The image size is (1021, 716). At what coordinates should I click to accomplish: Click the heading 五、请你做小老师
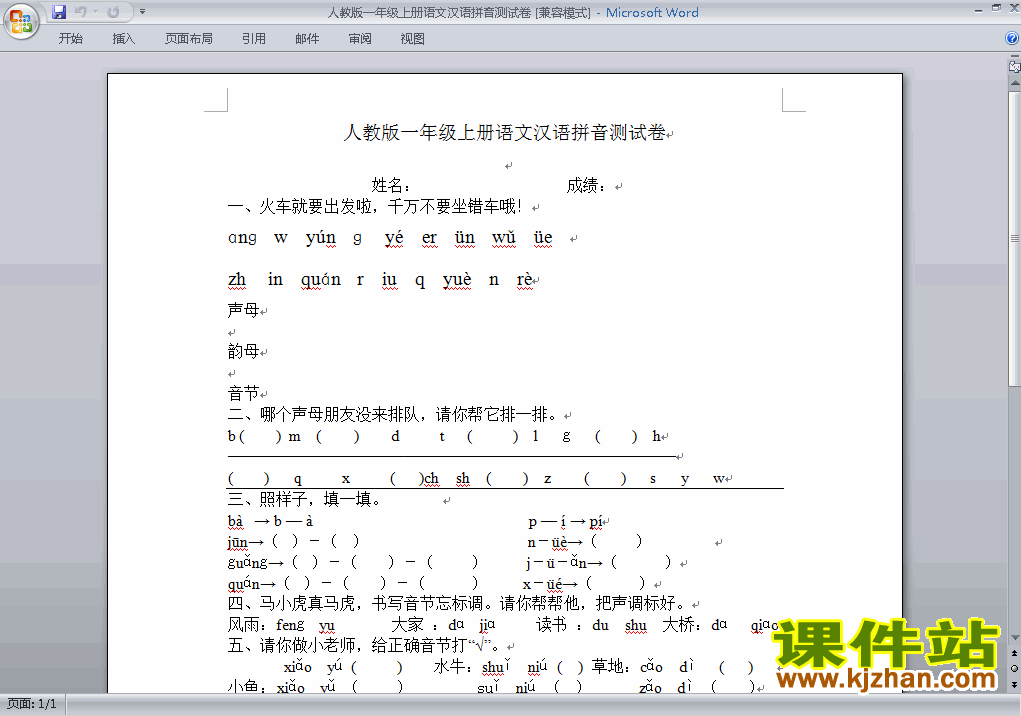click(364, 646)
